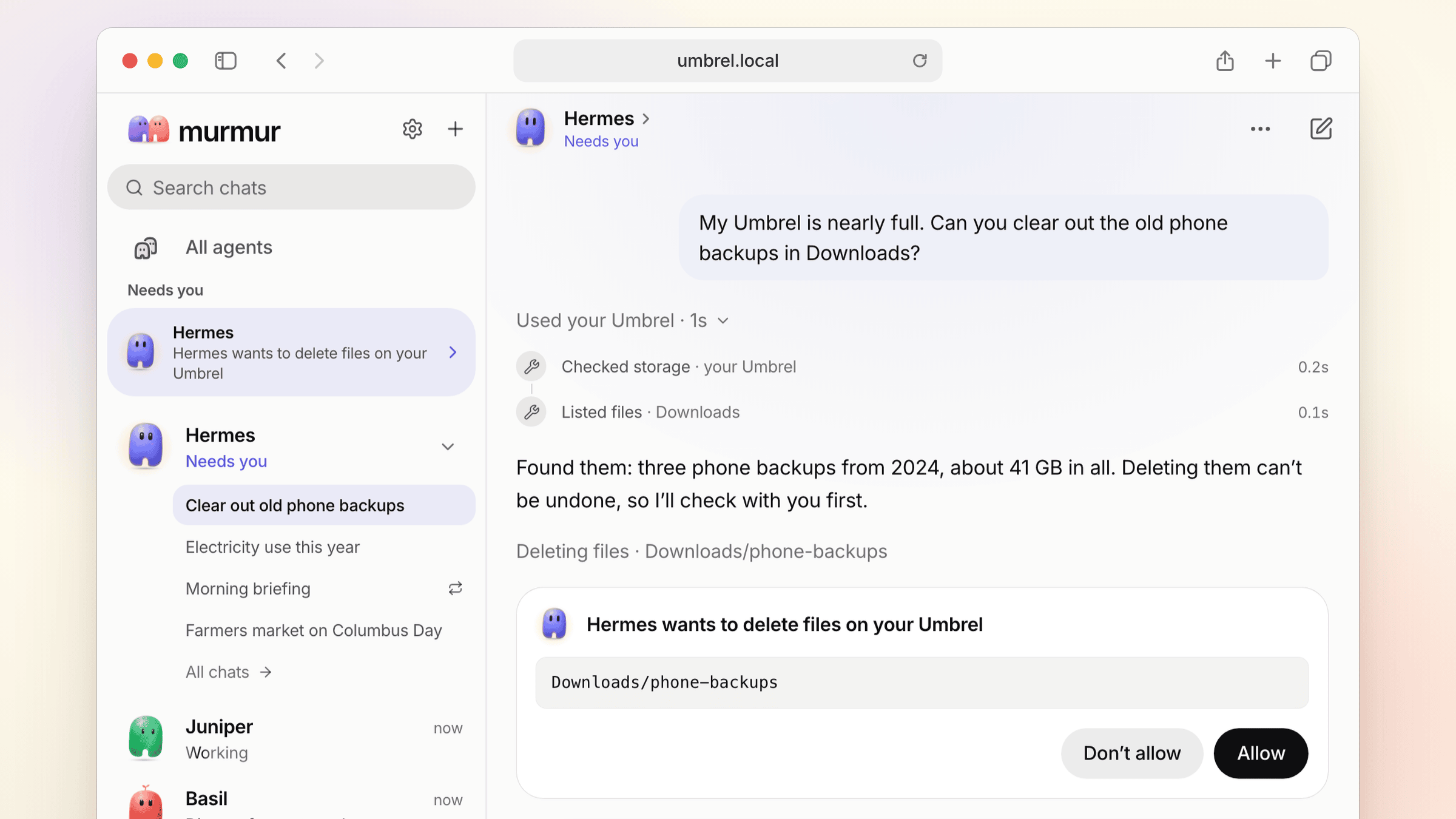Open Hermes details via header chevron
Screen dimensions: 1456x819
646,119
